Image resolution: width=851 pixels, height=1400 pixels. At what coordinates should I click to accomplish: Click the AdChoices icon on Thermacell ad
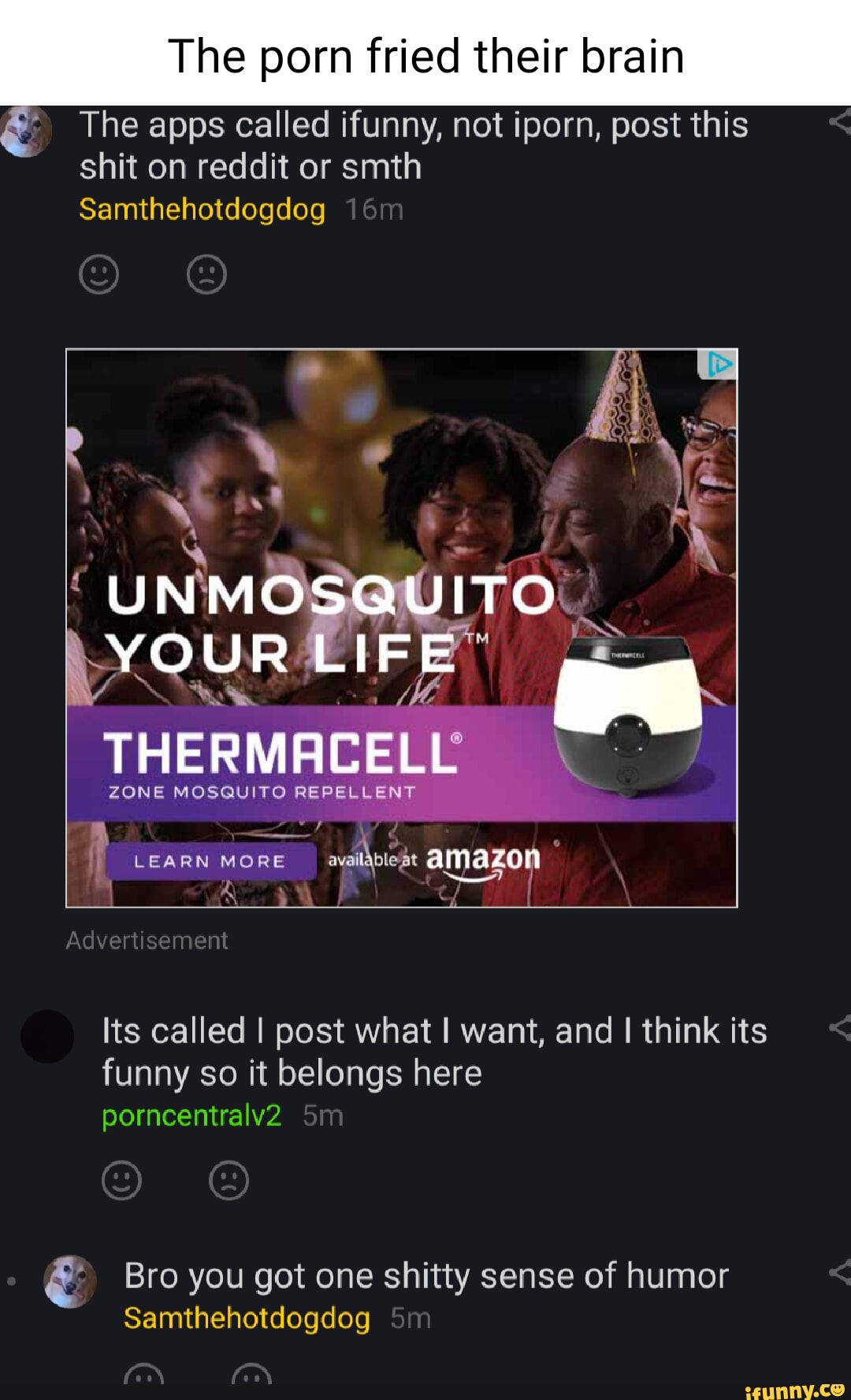717,364
